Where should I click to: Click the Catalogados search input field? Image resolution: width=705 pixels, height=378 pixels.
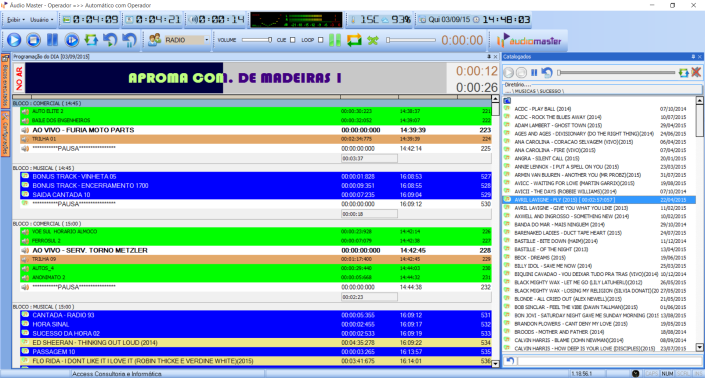609,361
